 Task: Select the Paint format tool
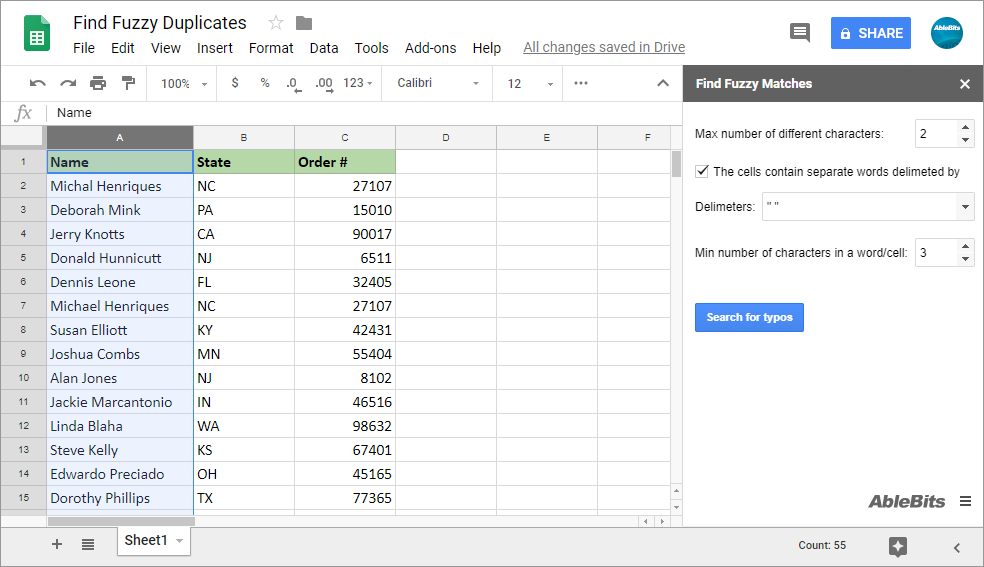click(x=128, y=83)
